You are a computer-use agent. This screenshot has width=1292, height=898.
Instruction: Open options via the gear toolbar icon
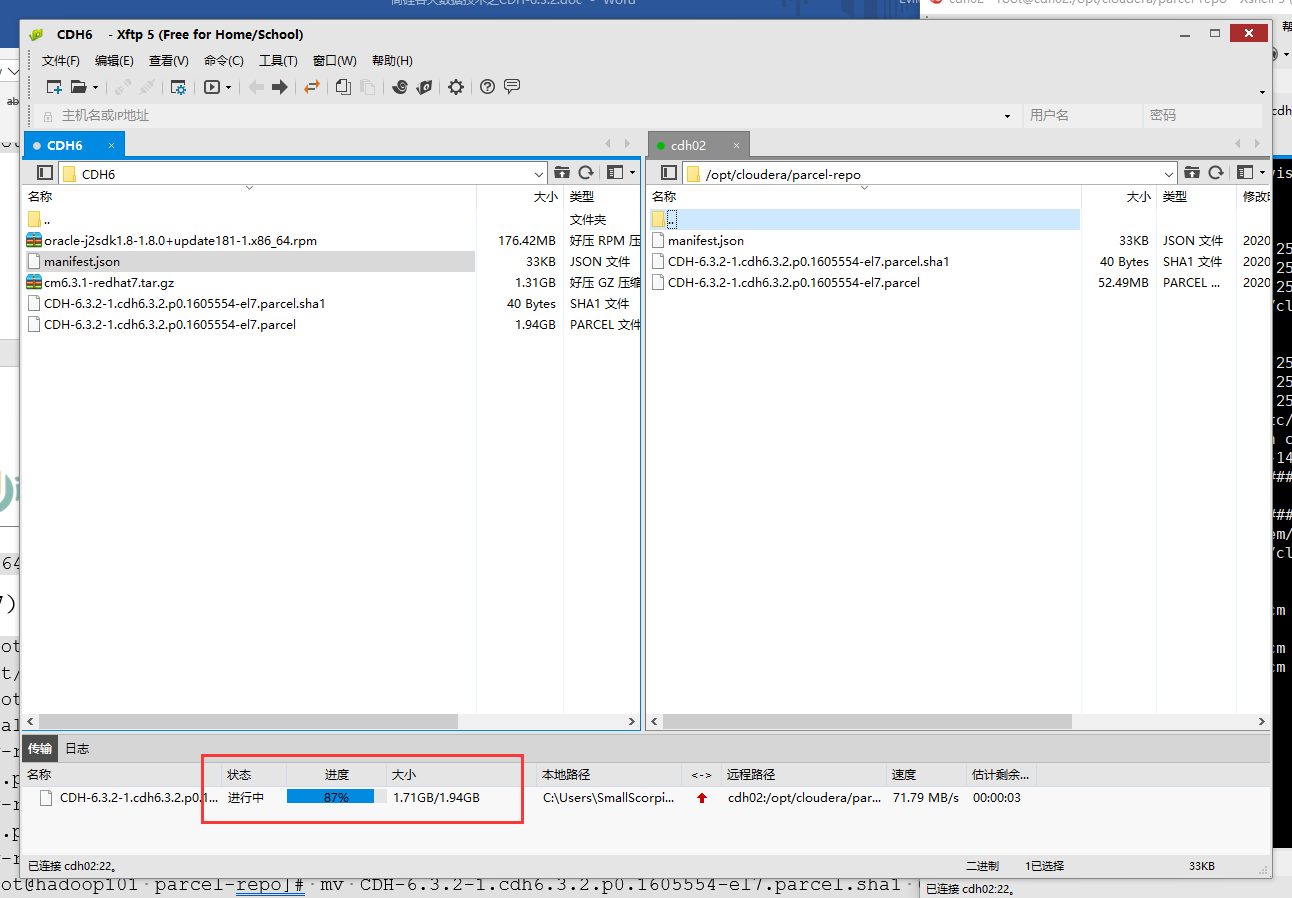tap(456, 87)
